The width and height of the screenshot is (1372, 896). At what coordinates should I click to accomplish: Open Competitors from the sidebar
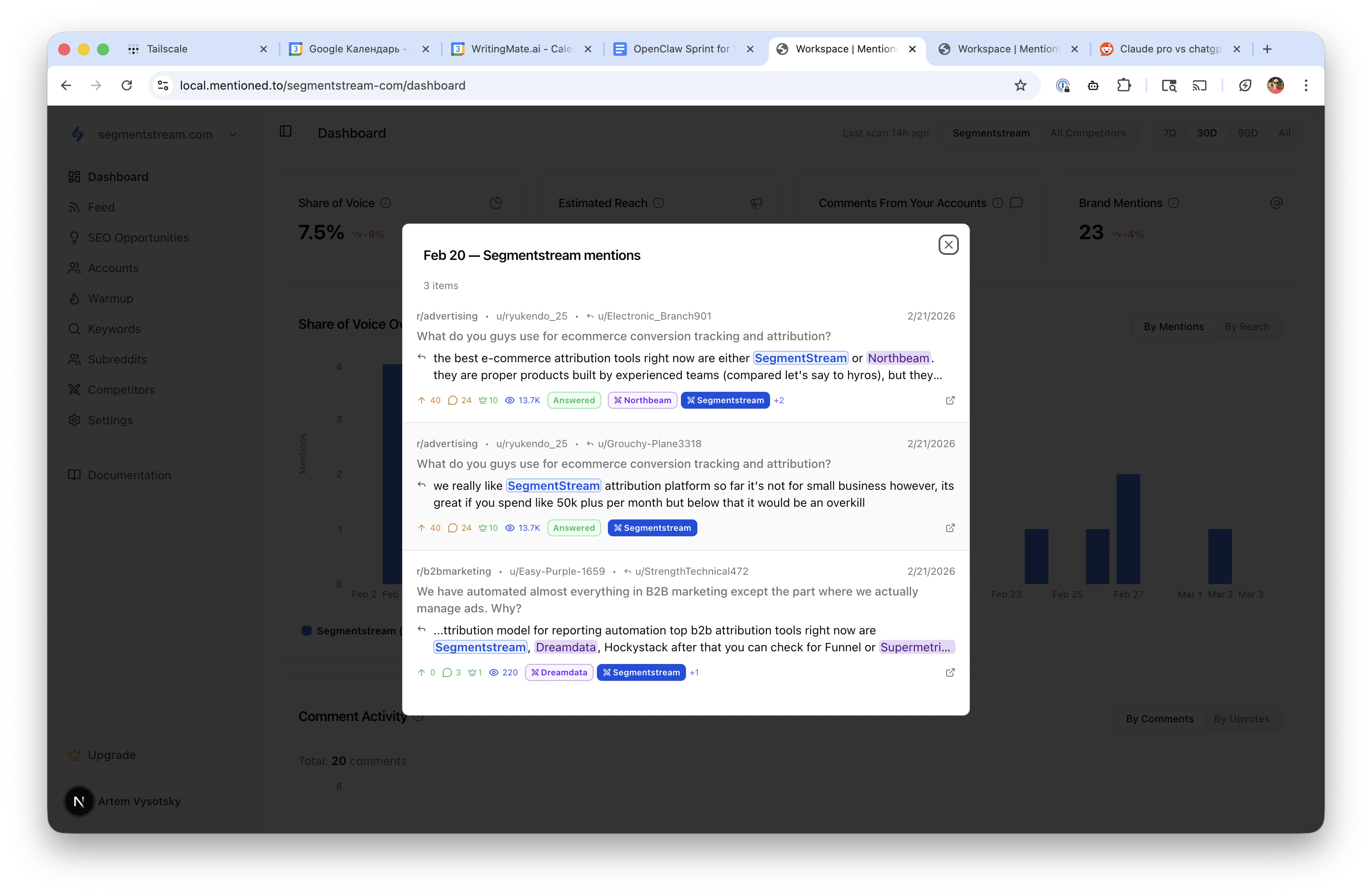(x=120, y=389)
